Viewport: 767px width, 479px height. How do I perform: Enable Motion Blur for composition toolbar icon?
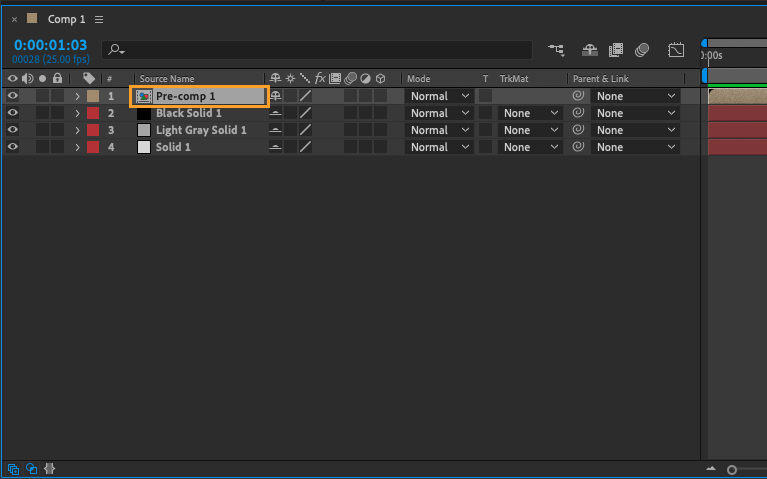point(642,49)
